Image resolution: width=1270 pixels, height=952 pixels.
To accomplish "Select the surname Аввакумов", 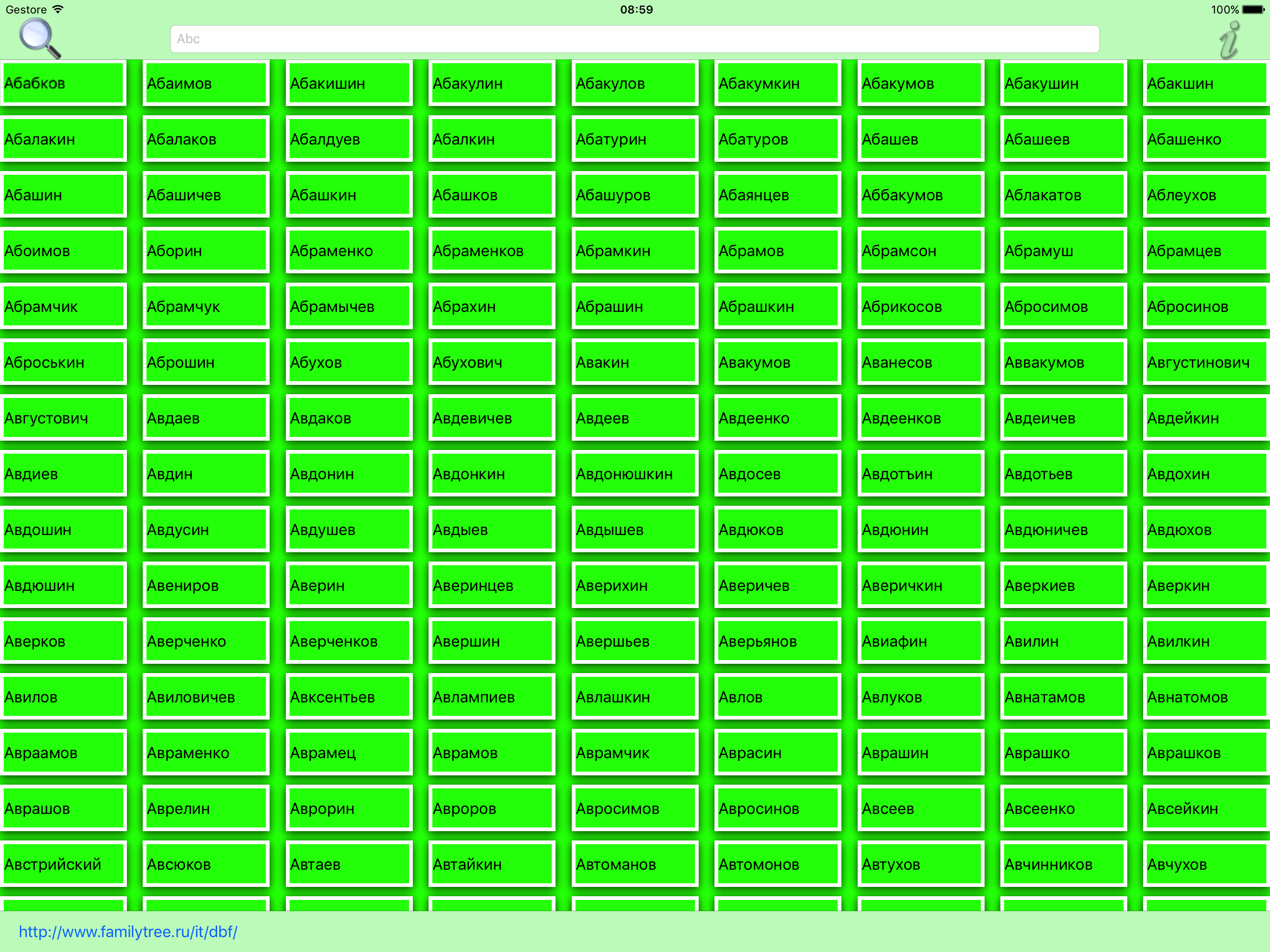I will coord(1063,362).
